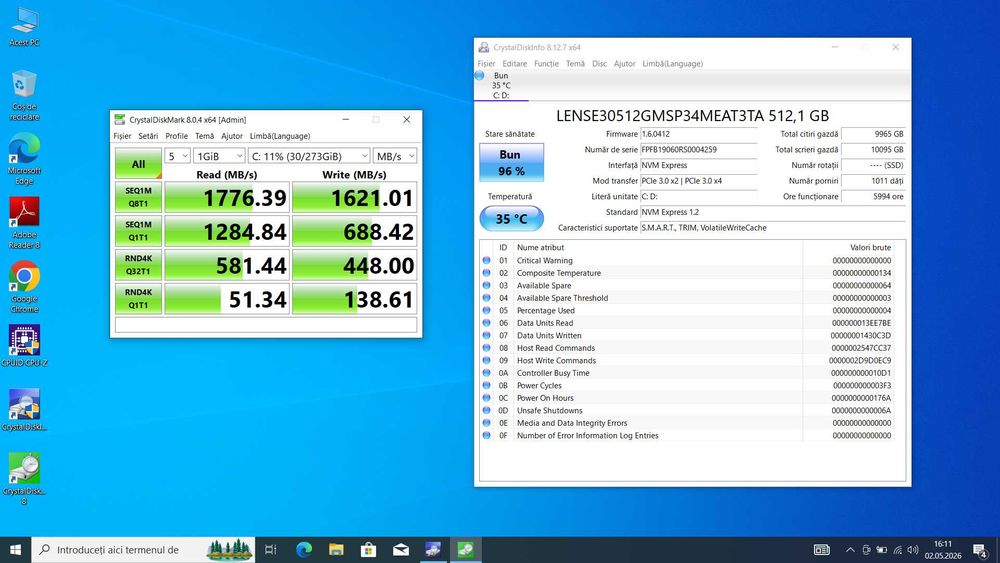Image resolution: width=1000 pixels, height=563 pixels.
Task: Click the CrystalDiskMark comment field
Action: (x=266, y=325)
